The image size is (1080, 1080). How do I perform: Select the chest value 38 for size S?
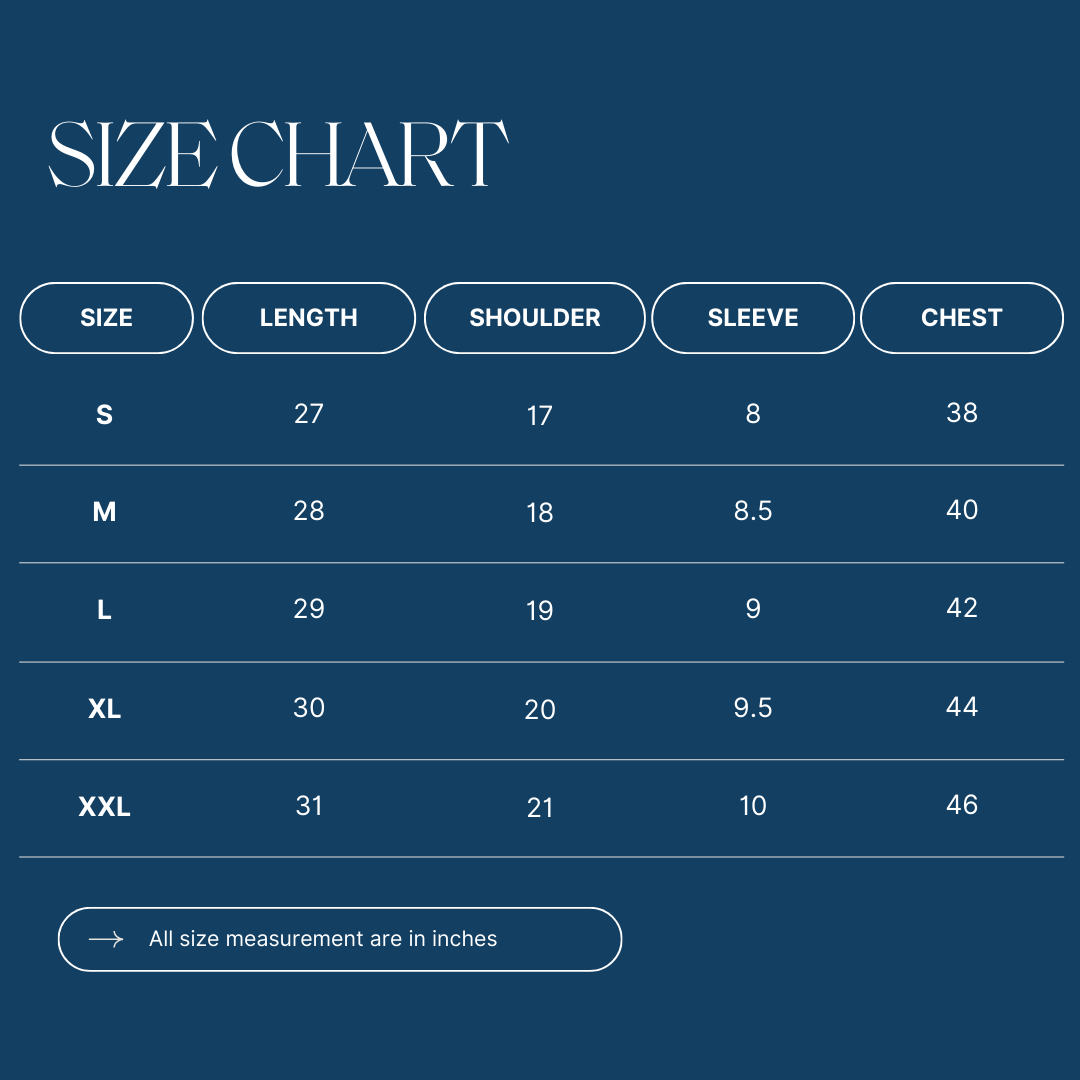(x=962, y=413)
